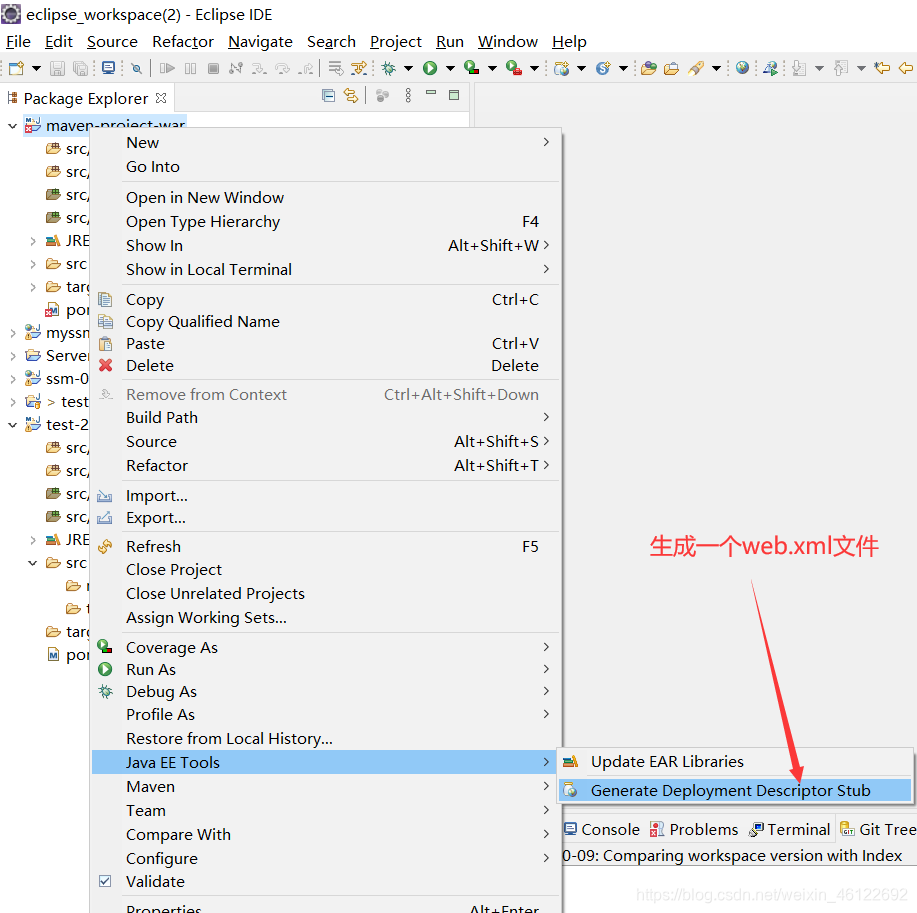Click the Run Last Tool icon

pos(513,68)
